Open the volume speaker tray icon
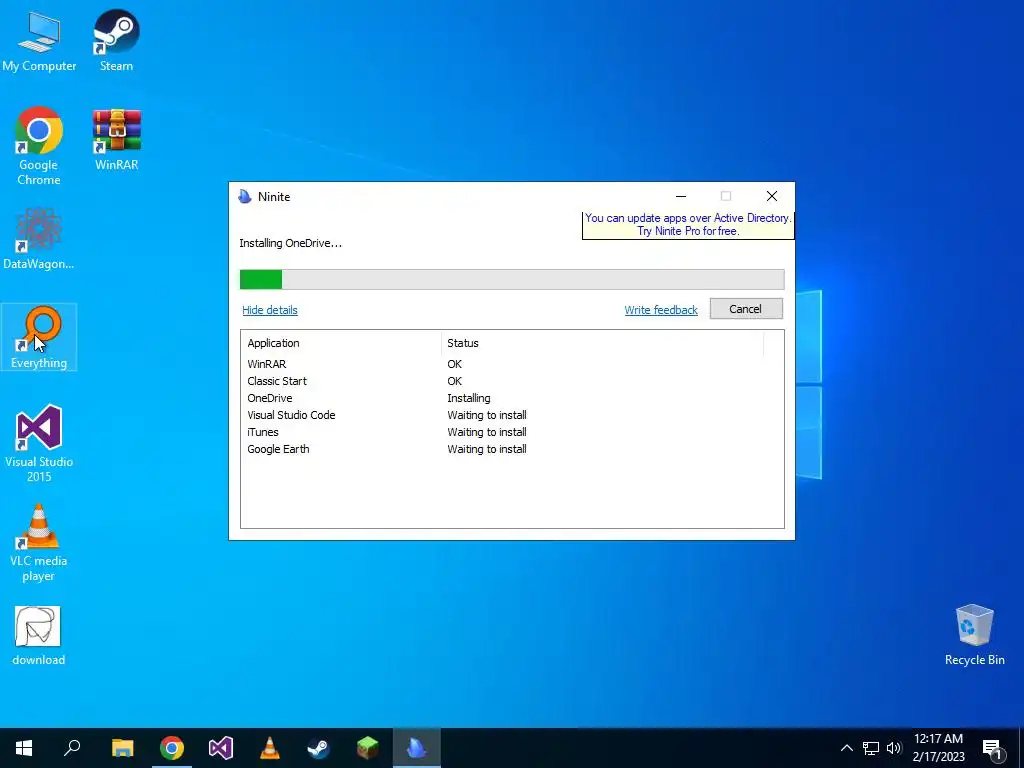The height and width of the screenshot is (768, 1024). point(893,748)
